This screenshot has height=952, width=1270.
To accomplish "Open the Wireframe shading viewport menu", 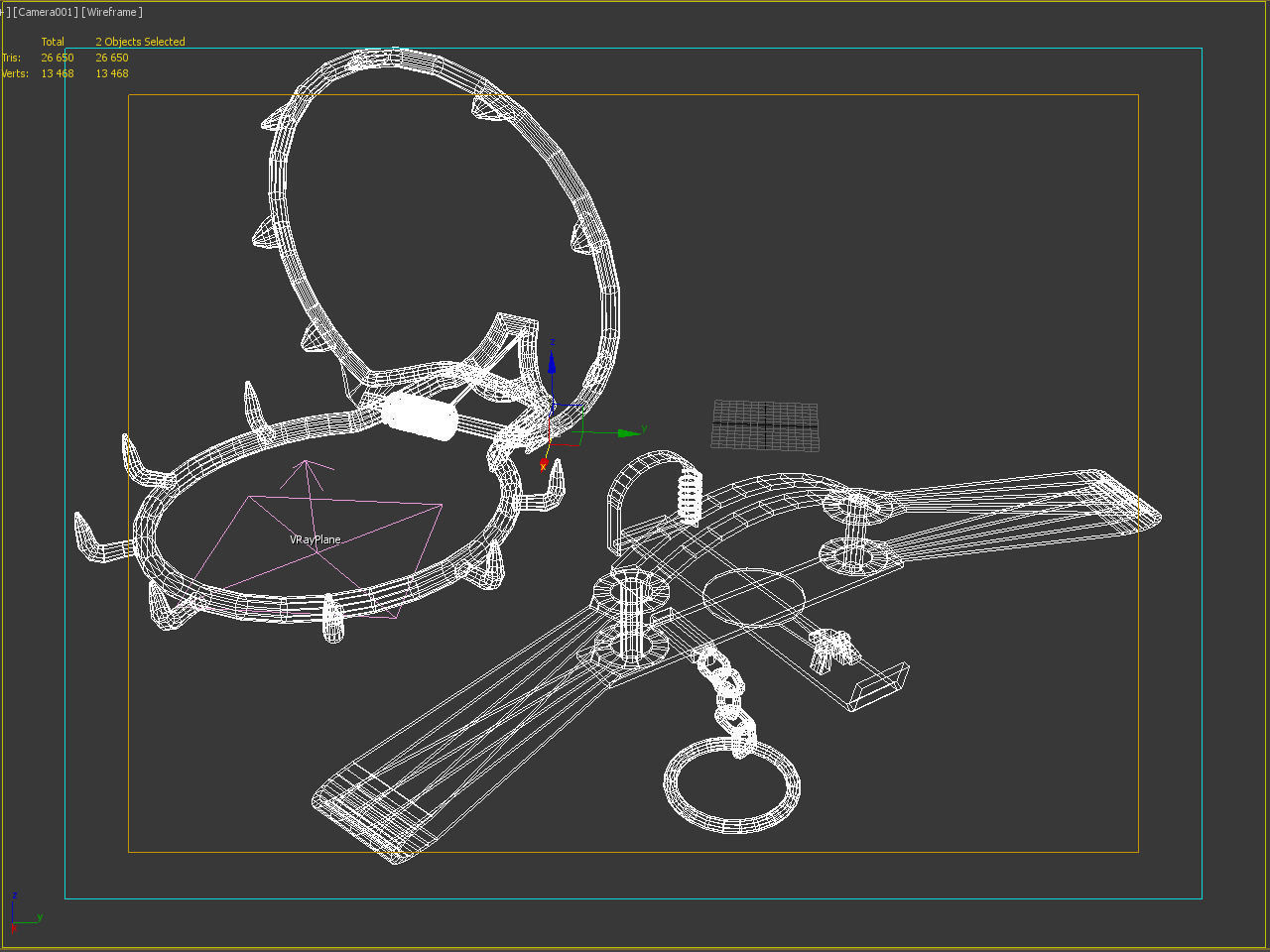I will tap(111, 12).
